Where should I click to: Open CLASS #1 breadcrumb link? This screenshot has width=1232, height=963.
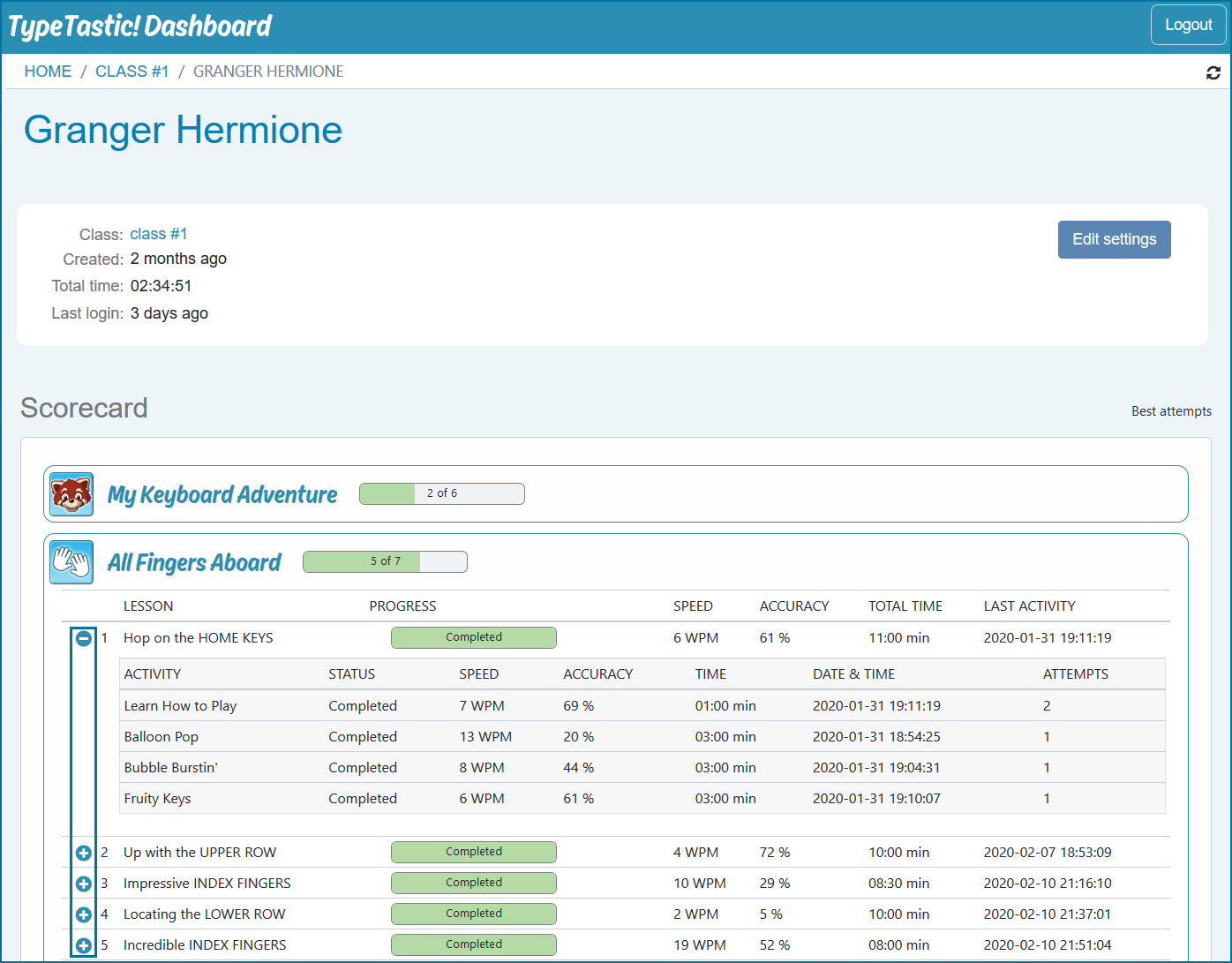click(131, 71)
